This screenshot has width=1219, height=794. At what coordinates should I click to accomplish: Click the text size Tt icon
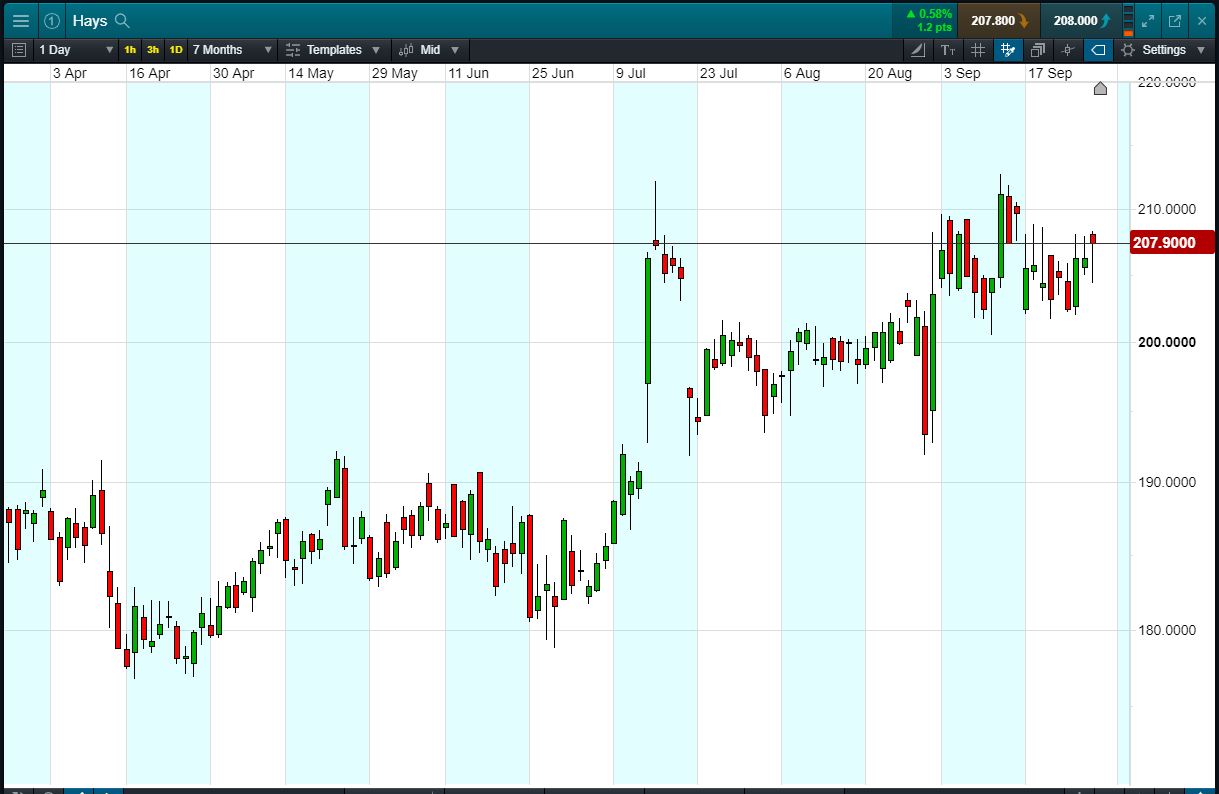(x=948, y=50)
